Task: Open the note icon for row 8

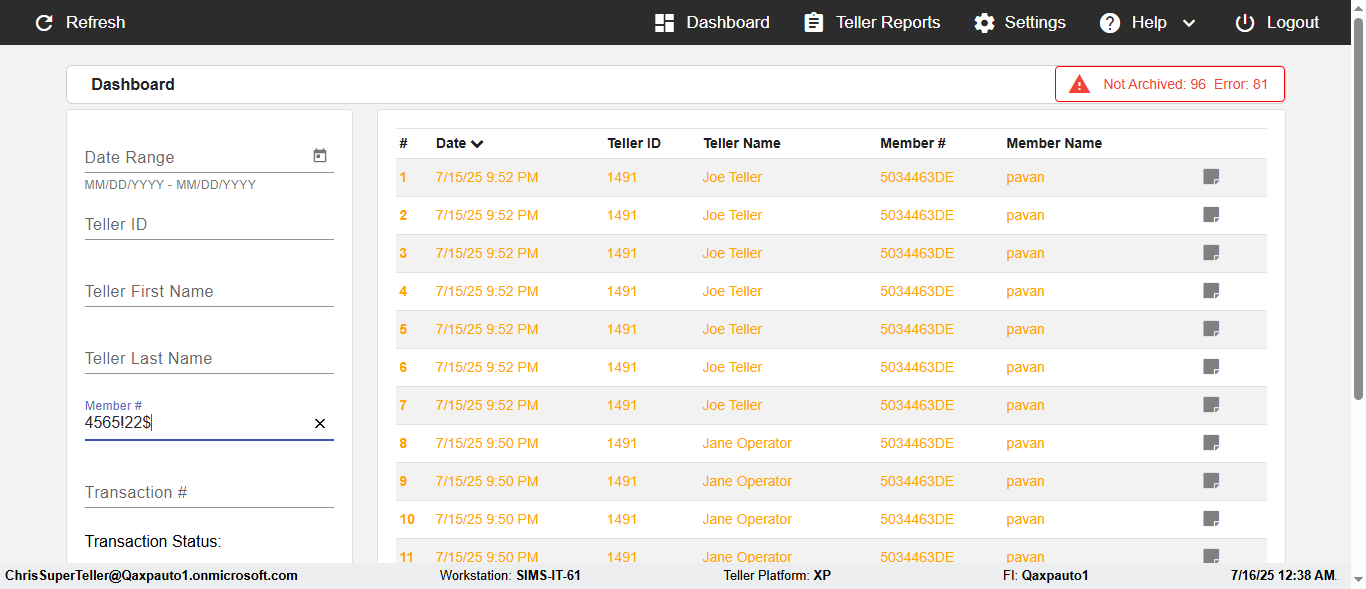Action: [x=1211, y=443]
